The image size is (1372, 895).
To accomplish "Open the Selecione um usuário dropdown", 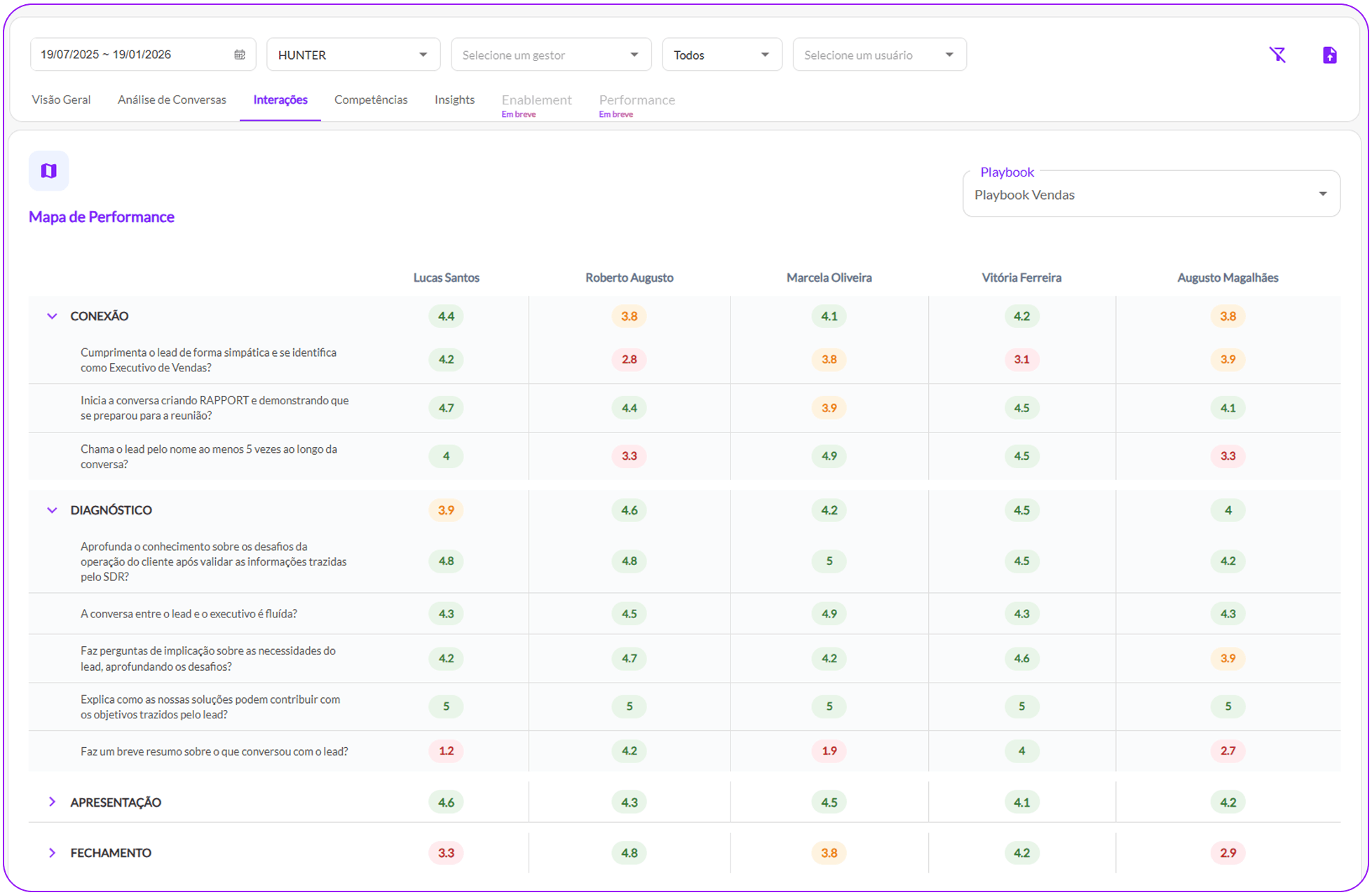I will point(878,55).
